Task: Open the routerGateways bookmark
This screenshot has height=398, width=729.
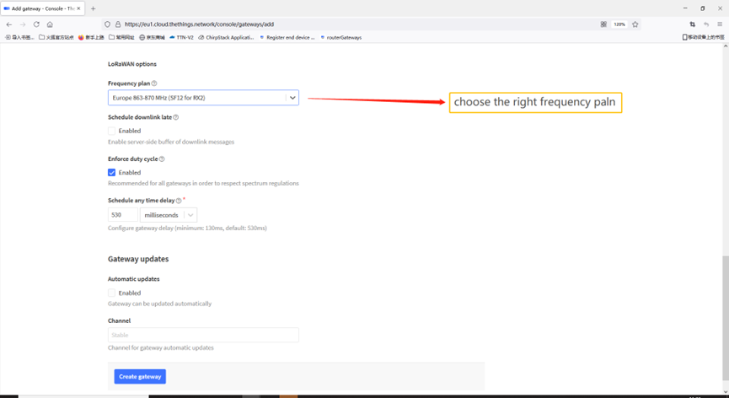Action: click(341, 37)
